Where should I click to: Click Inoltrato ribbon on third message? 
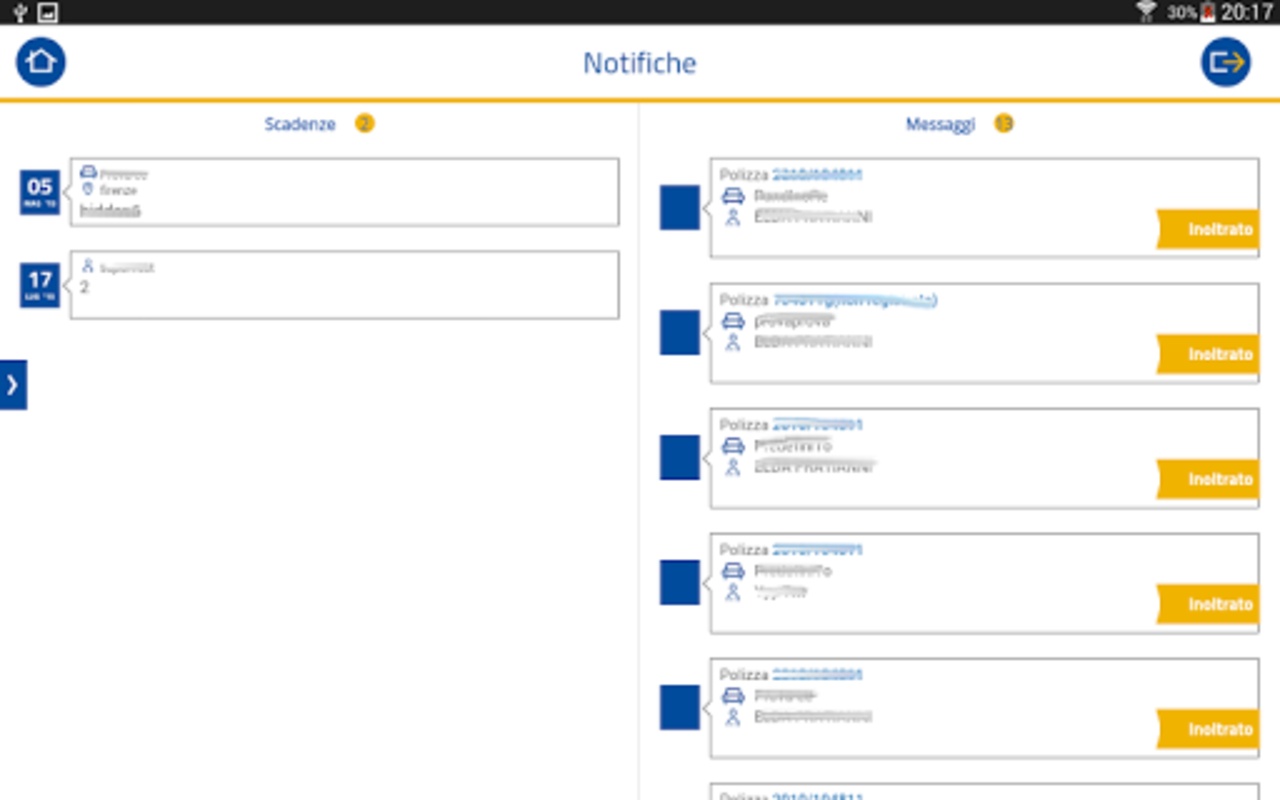pos(1208,479)
